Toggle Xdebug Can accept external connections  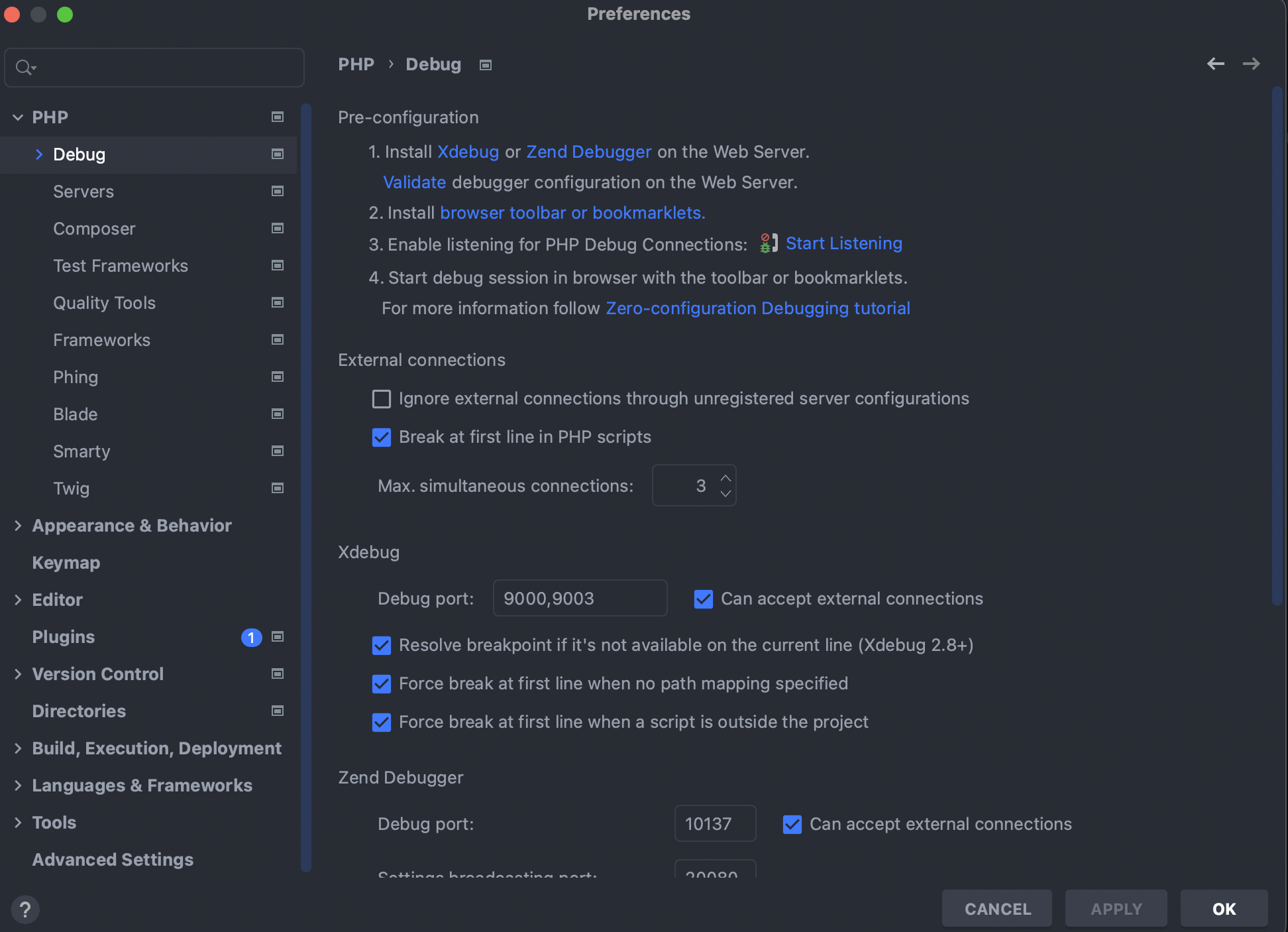pyautogui.click(x=703, y=599)
